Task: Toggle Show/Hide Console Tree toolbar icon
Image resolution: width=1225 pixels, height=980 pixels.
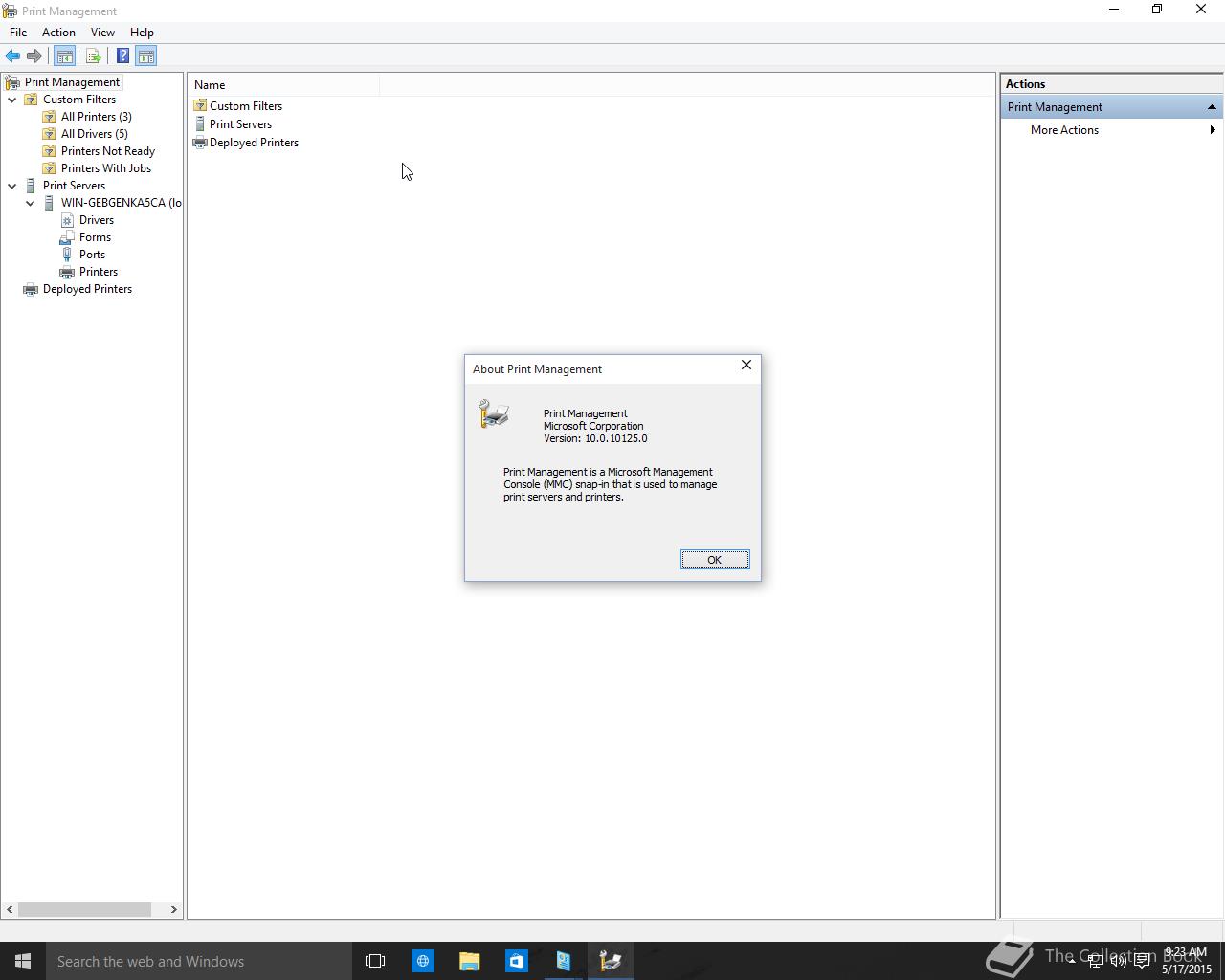Action: [64, 56]
